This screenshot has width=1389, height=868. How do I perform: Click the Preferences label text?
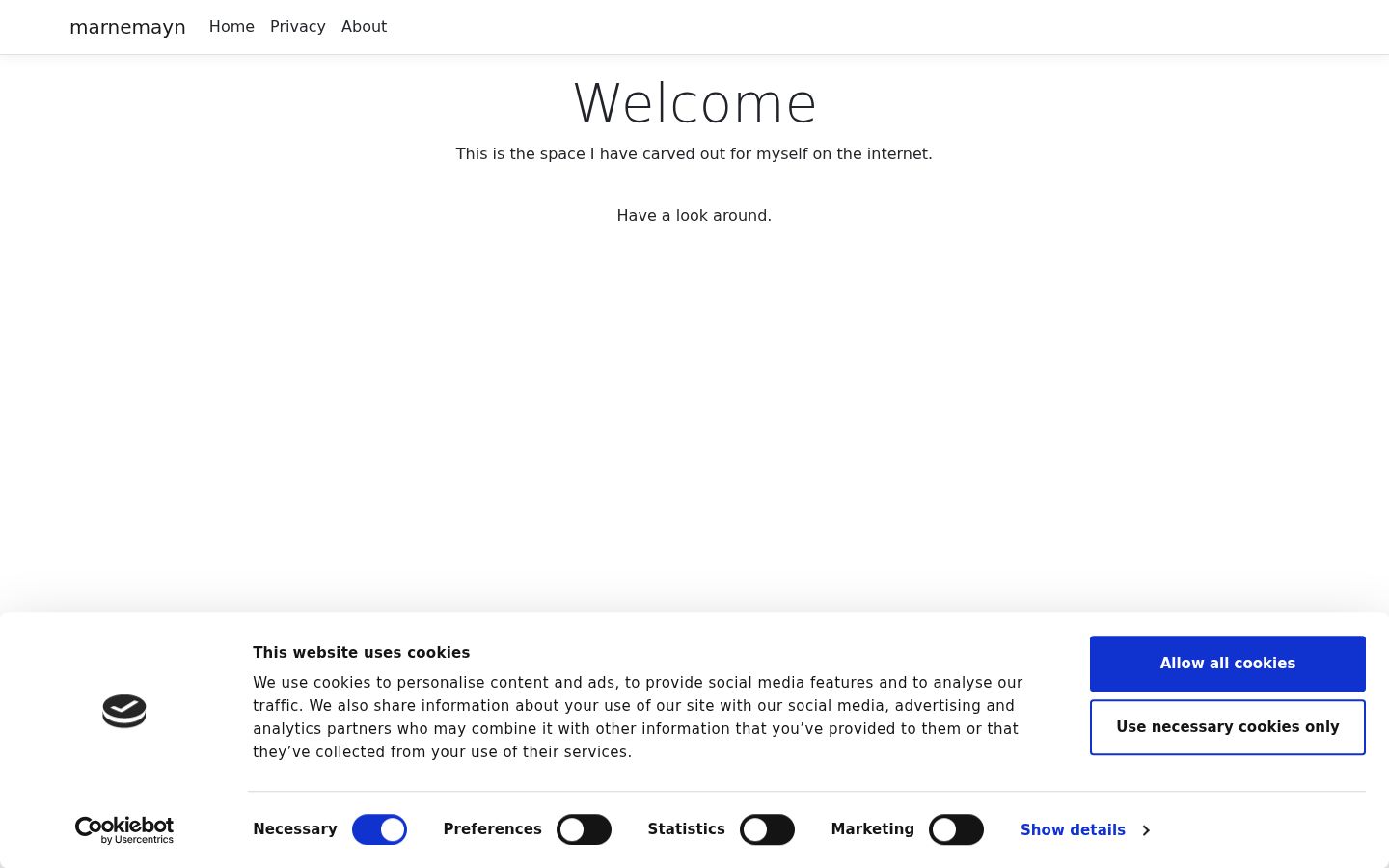coord(492,828)
